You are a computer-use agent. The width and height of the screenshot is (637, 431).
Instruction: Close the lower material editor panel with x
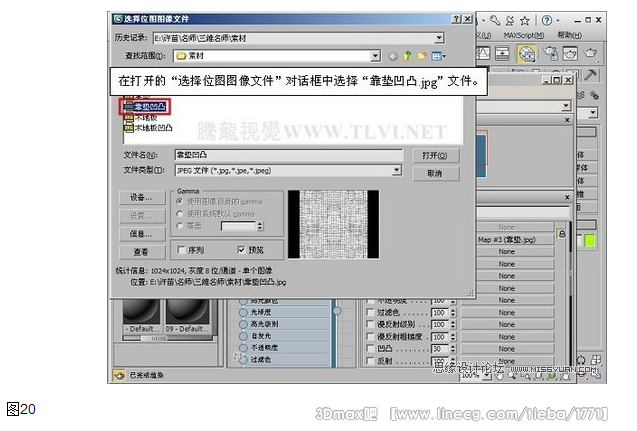click(567, 197)
